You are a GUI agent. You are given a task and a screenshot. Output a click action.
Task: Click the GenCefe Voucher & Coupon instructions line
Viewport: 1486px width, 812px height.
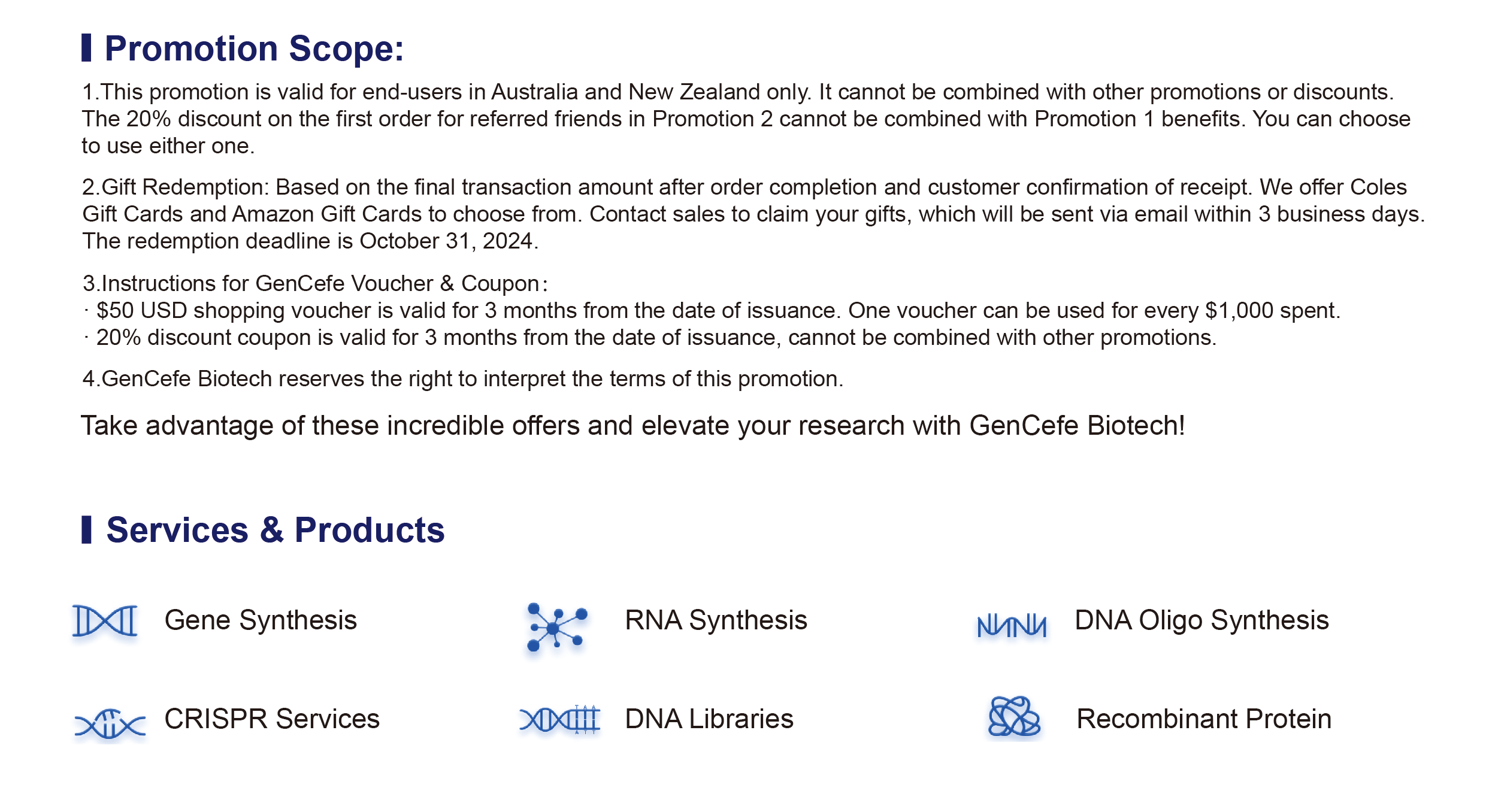tap(315, 283)
